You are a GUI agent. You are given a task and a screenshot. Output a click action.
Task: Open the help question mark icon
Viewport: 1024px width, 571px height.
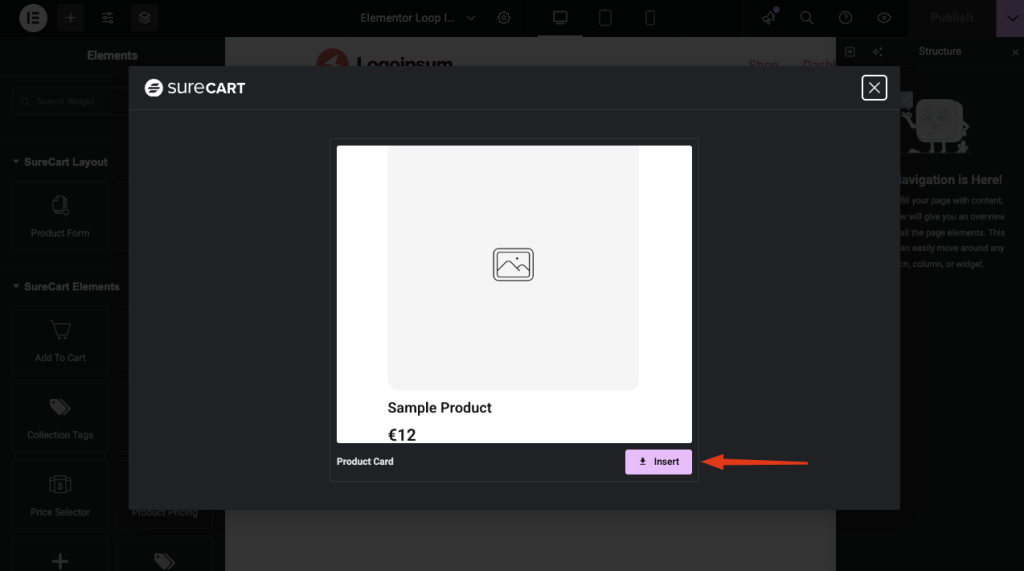click(845, 18)
